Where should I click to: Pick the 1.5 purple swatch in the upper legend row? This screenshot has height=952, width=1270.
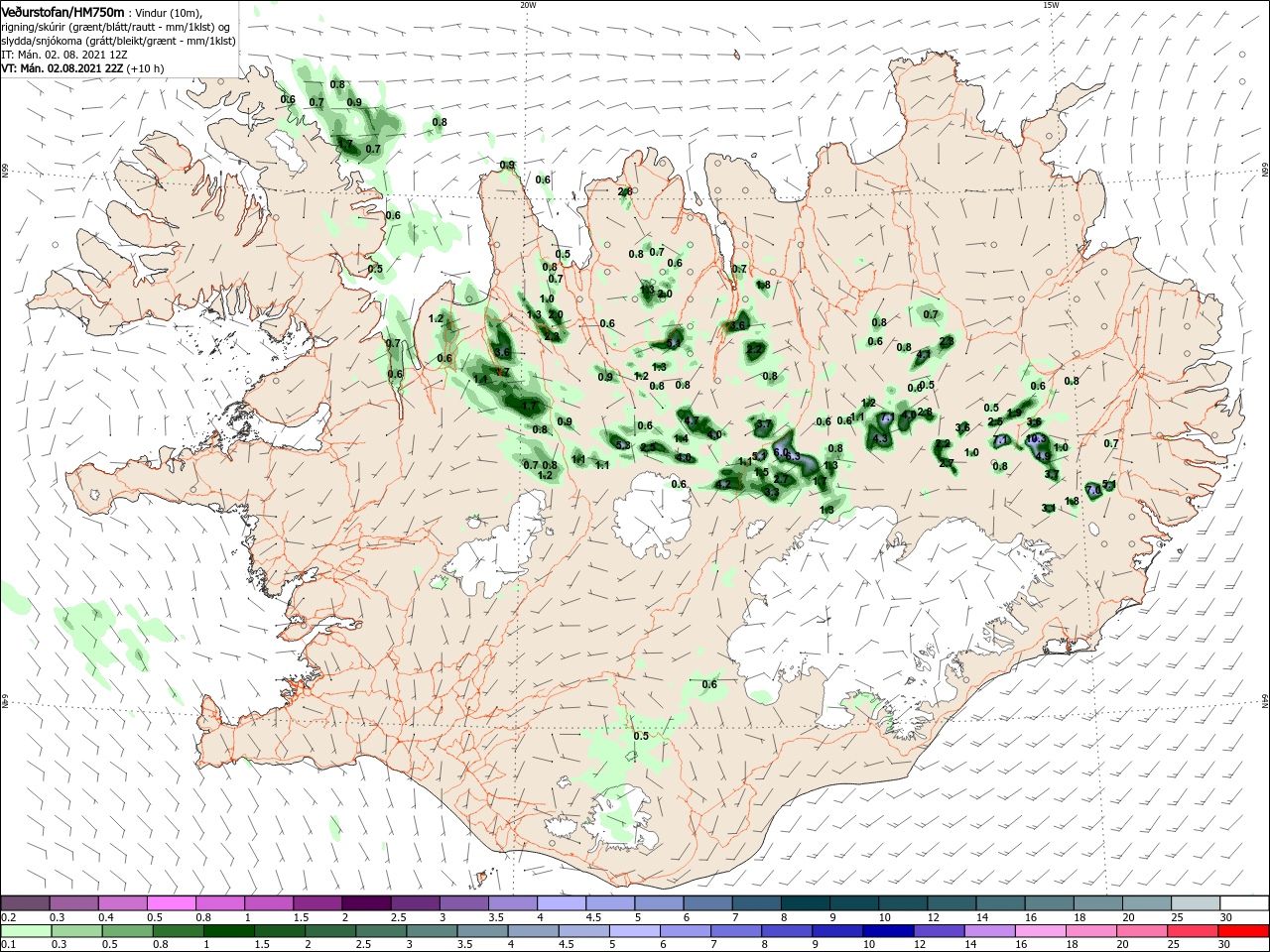pyautogui.click(x=317, y=902)
